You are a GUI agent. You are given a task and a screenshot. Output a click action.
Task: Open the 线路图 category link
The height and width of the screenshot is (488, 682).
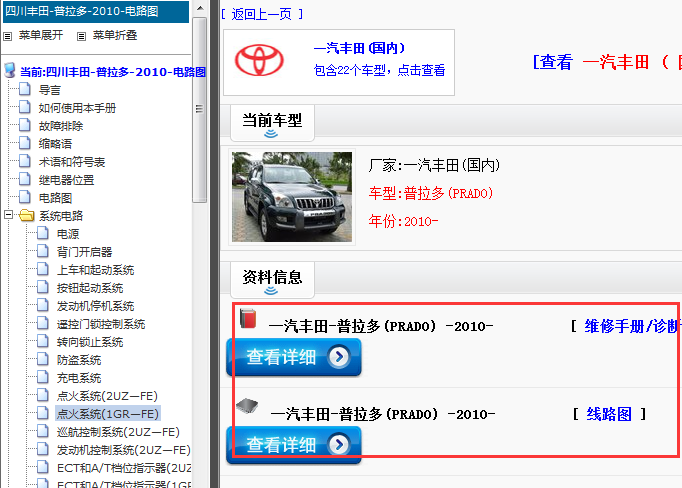point(609,414)
